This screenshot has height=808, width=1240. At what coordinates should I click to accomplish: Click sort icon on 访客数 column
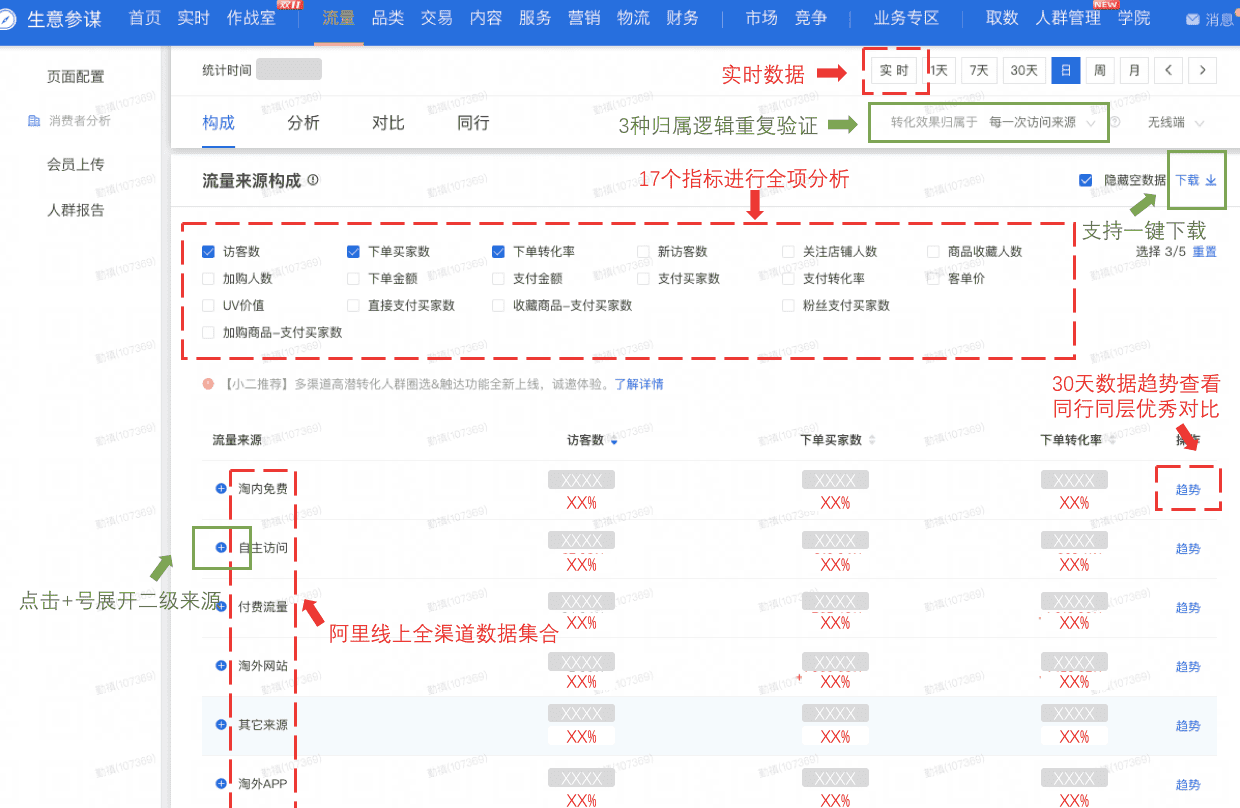pos(614,441)
